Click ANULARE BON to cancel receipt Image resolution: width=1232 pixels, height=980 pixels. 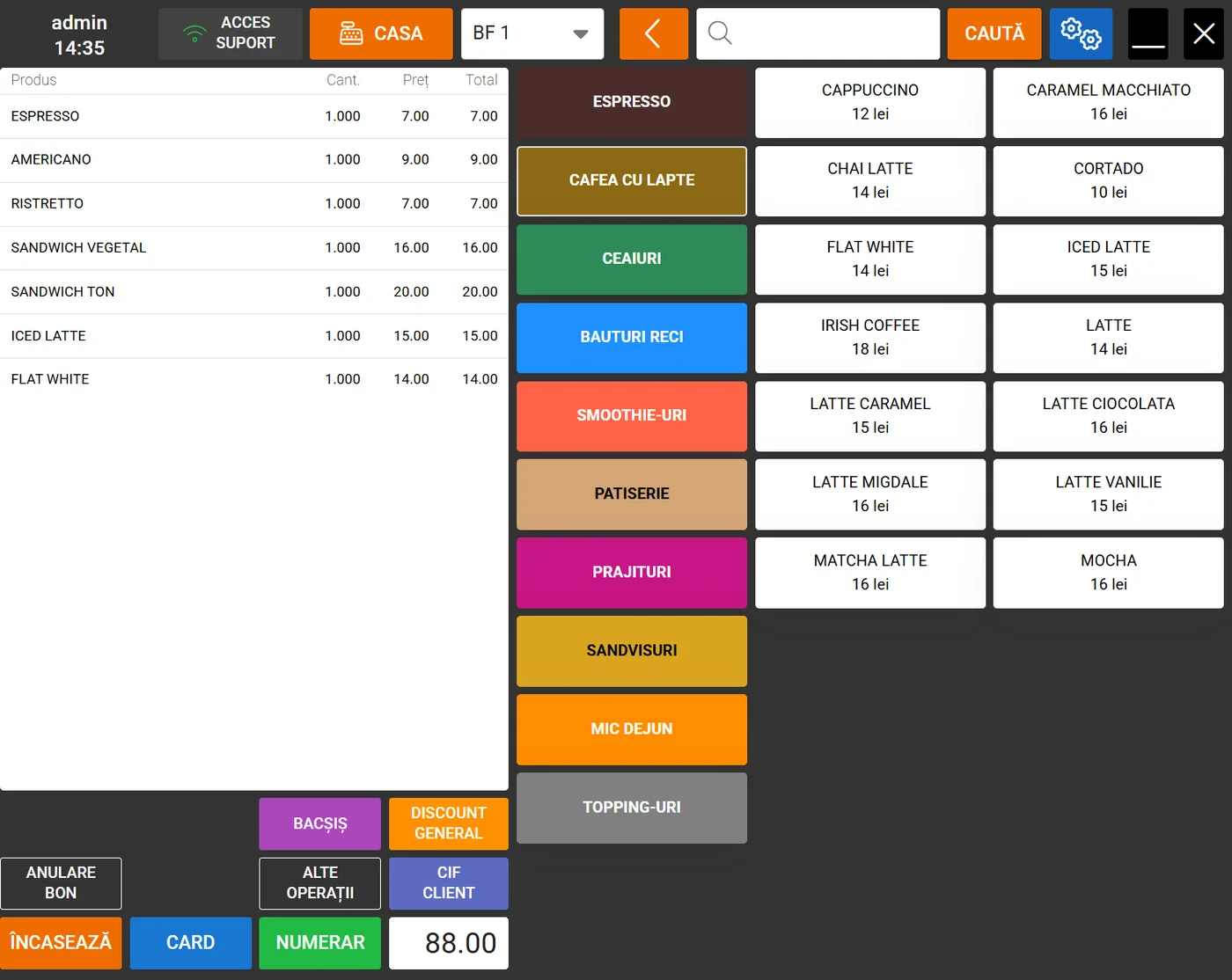61,883
